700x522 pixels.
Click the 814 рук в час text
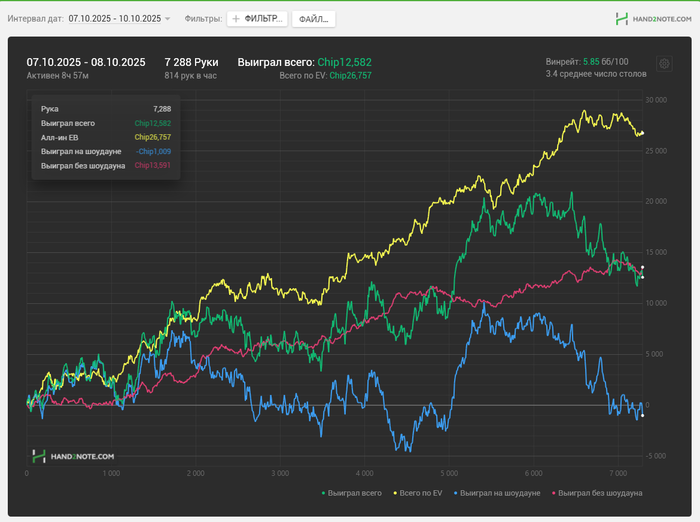click(x=191, y=75)
